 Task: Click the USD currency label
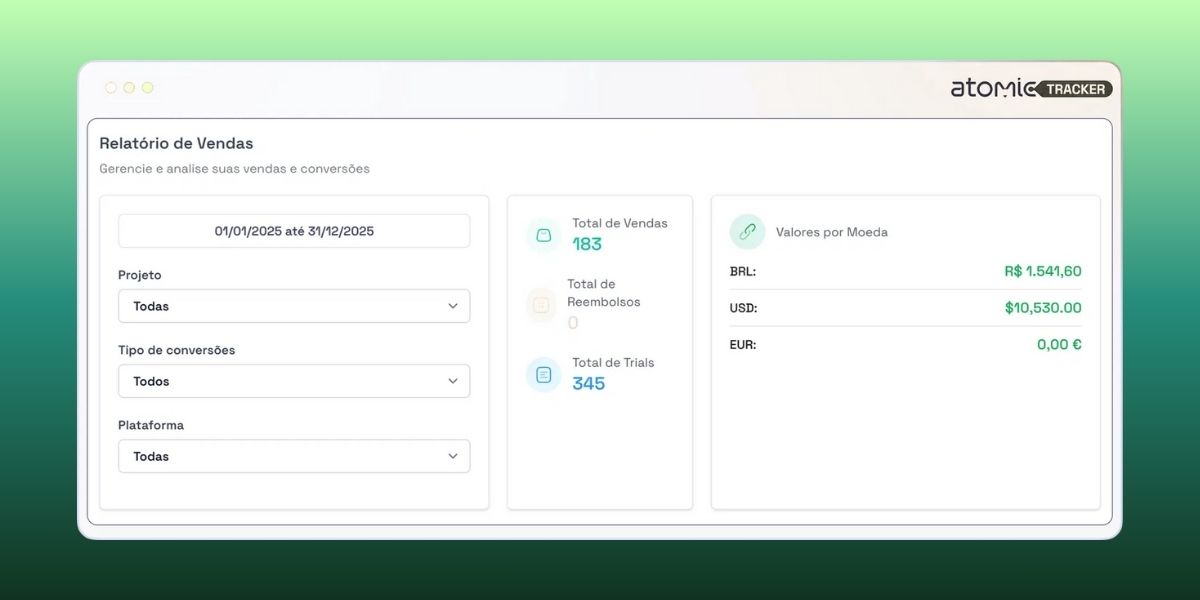[x=743, y=308]
